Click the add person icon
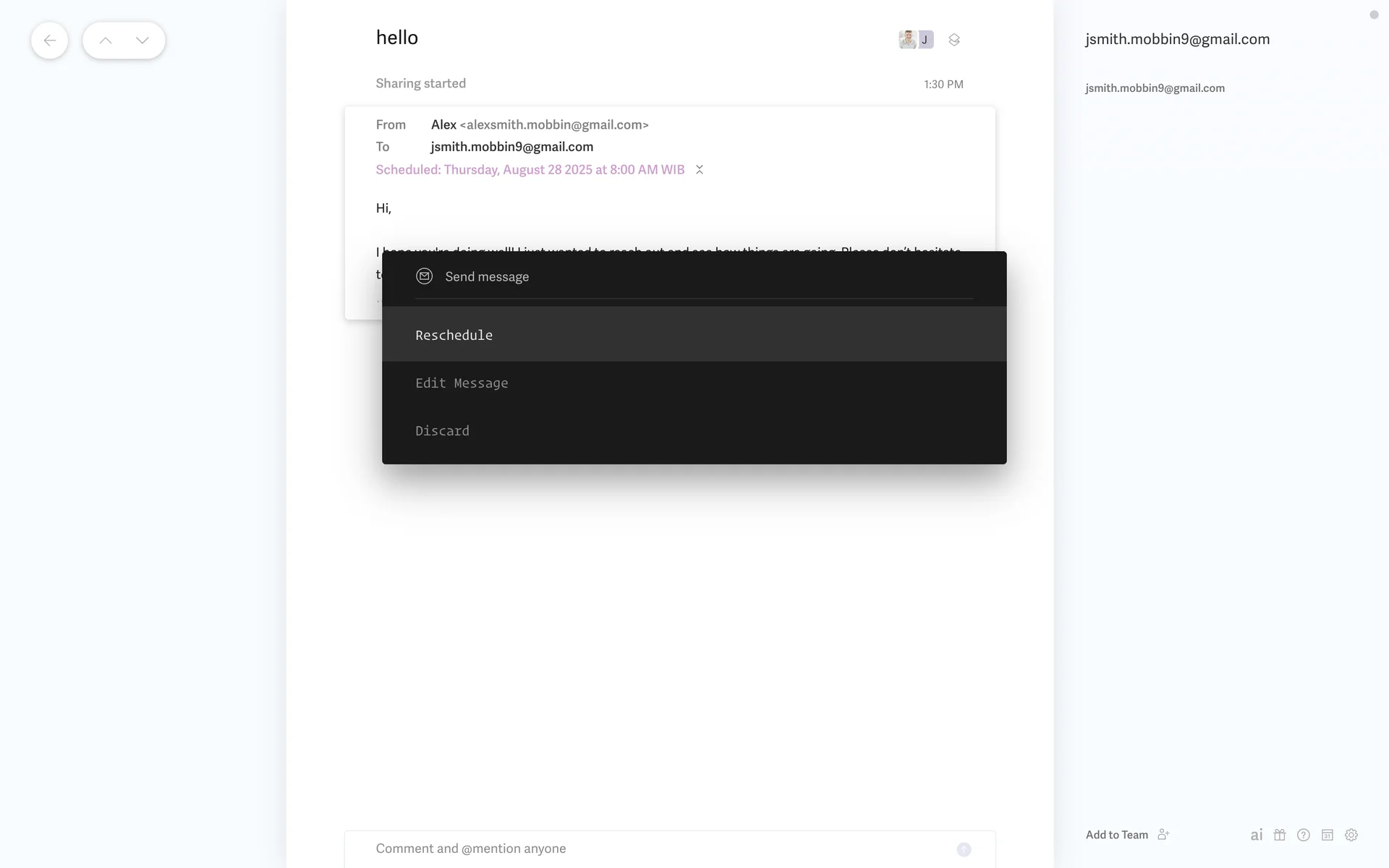 point(1163,835)
